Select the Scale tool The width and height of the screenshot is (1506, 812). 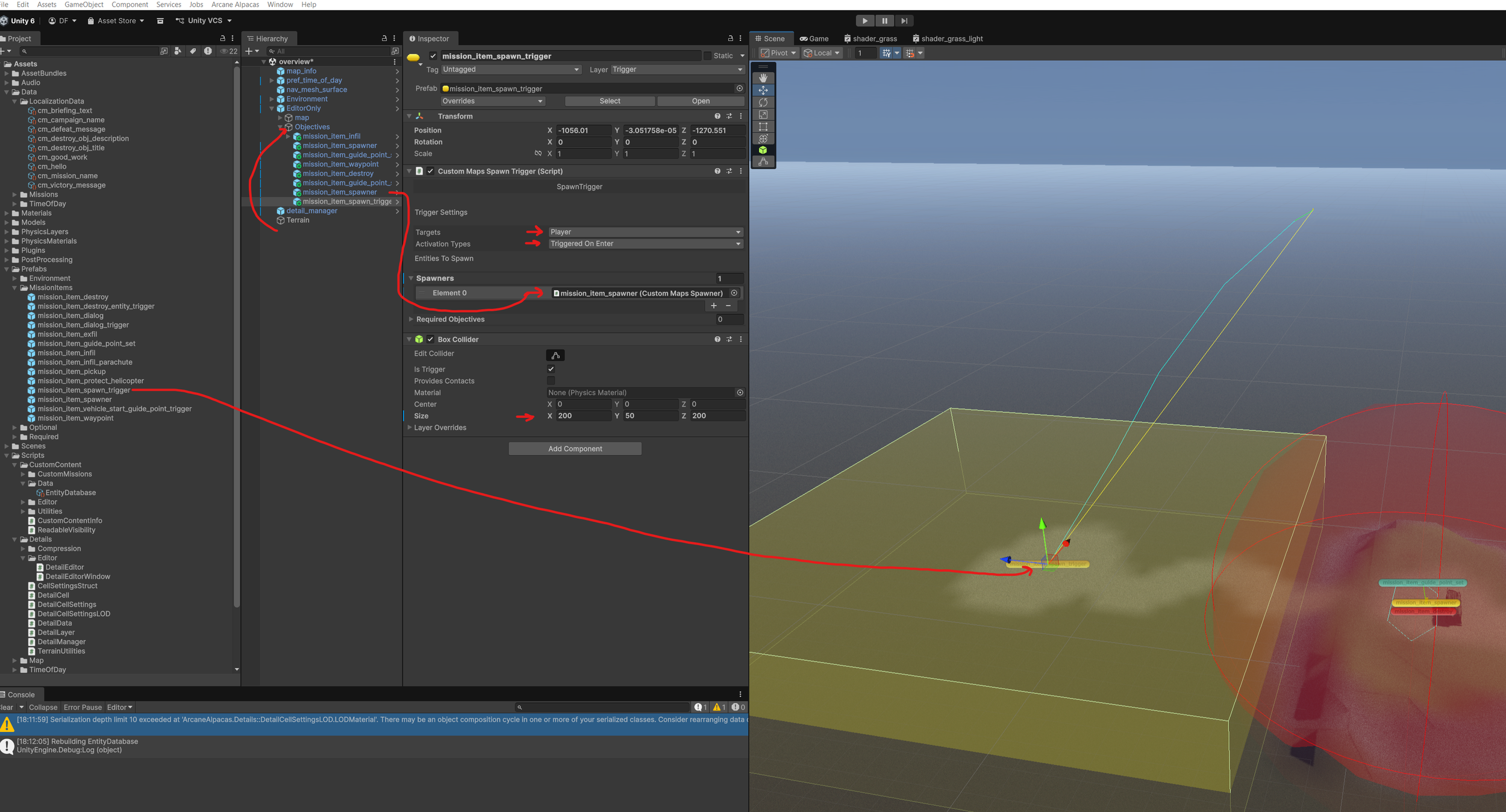(763, 114)
